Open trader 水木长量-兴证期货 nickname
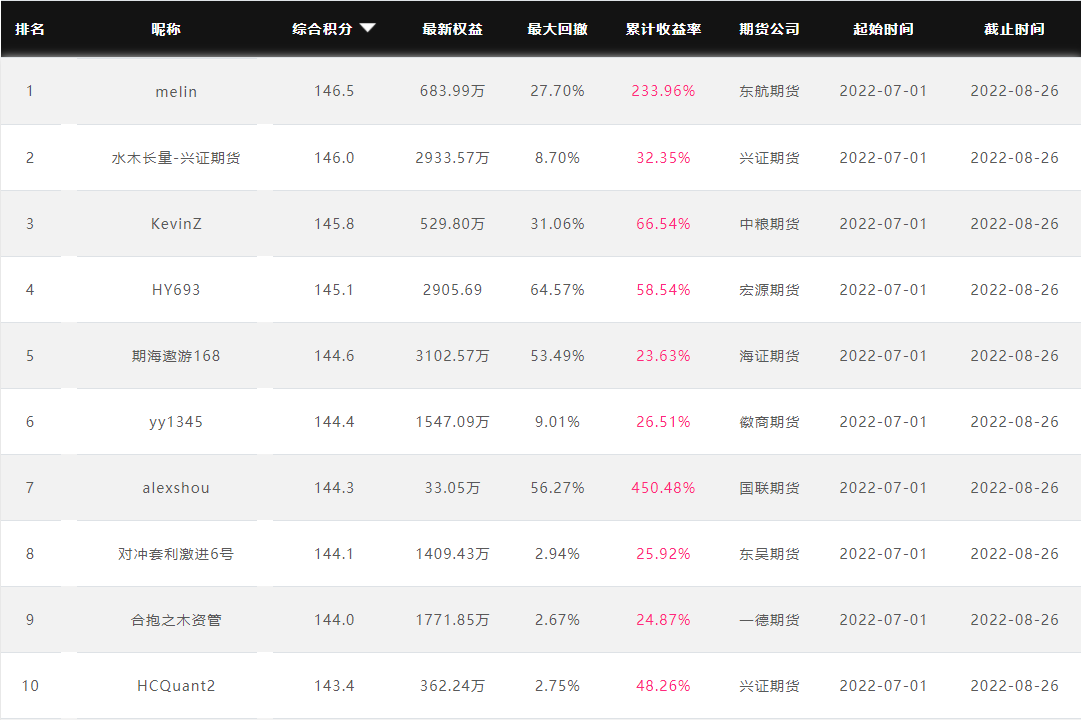 point(176,158)
